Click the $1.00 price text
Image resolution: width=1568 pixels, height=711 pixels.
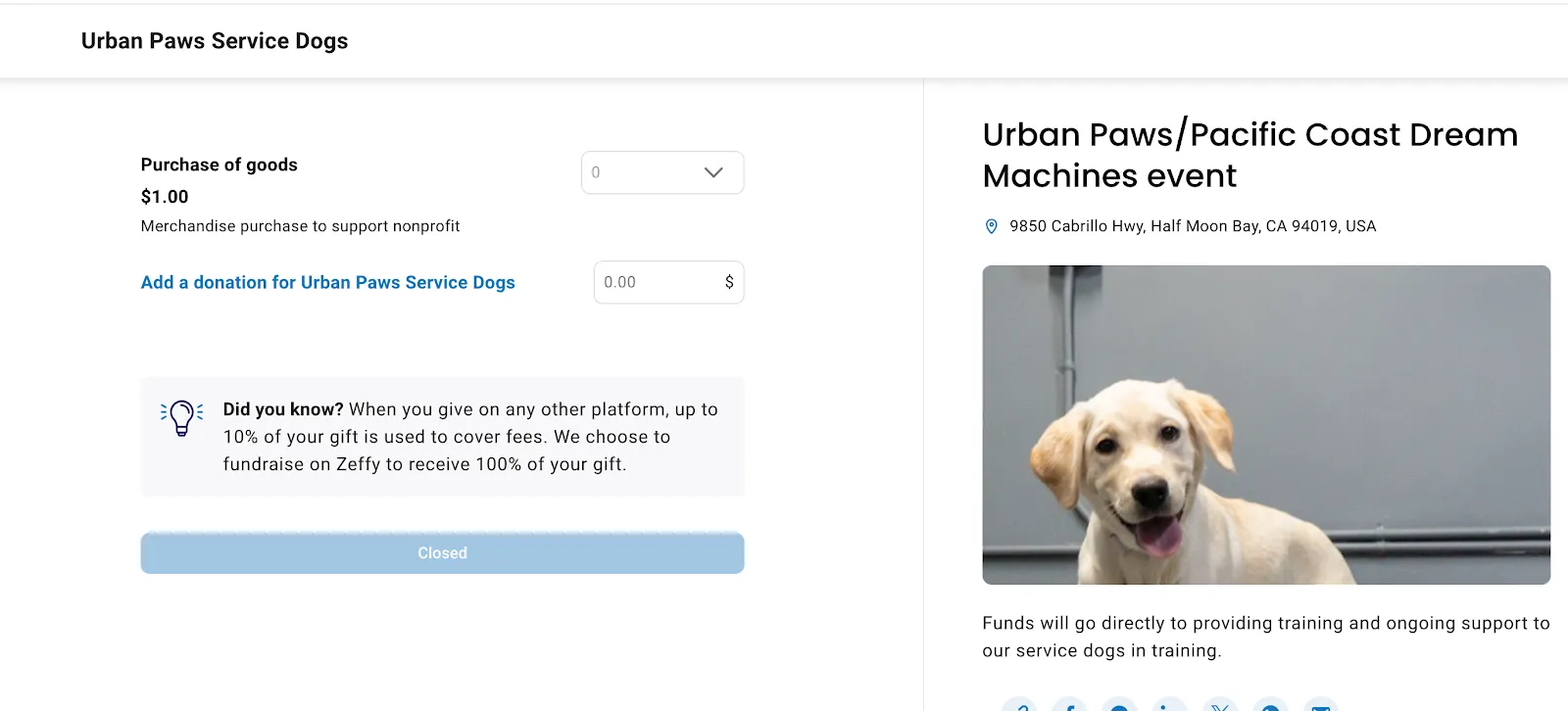point(165,197)
